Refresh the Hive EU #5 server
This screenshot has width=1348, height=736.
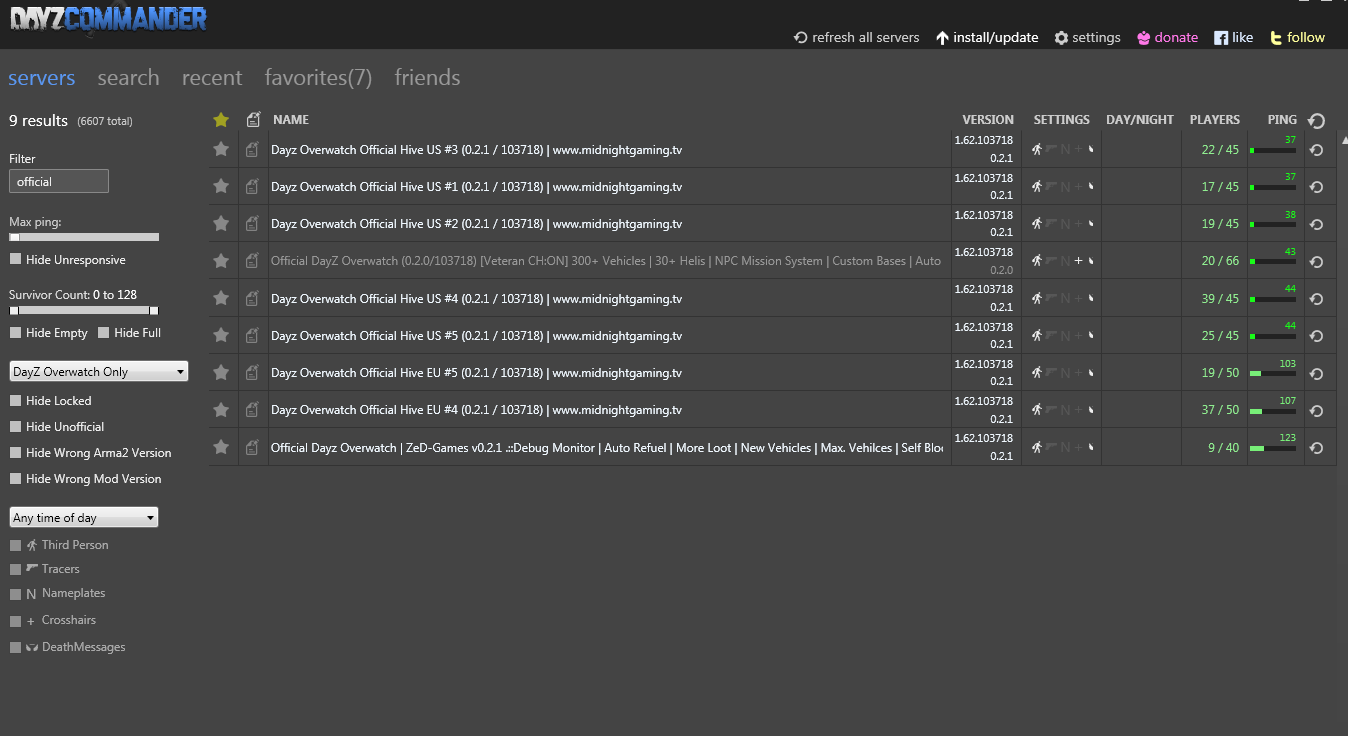[1317, 373]
